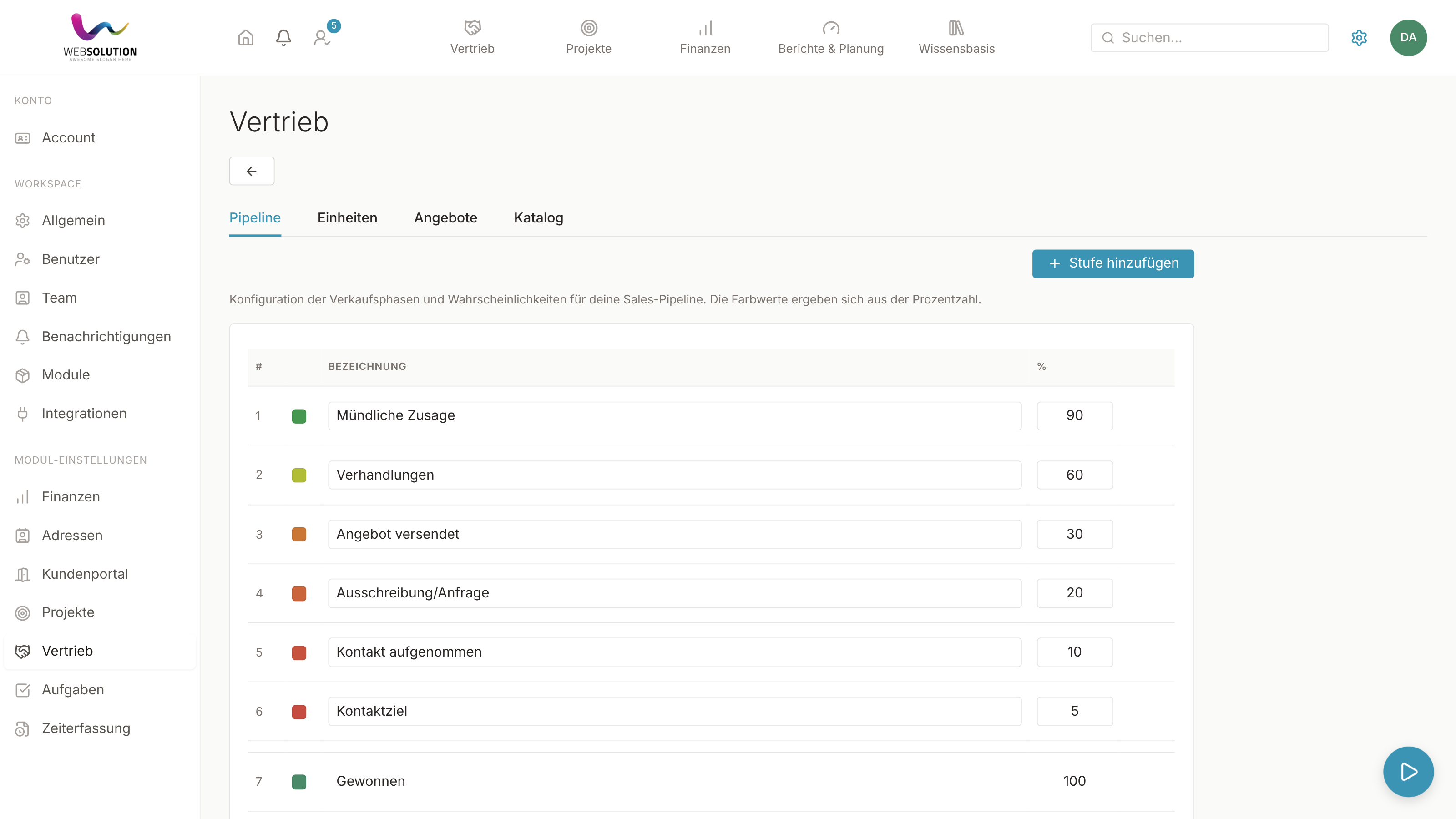Click the Gewonnen stage label
The image size is (1456, 819).
coord(370,781)
